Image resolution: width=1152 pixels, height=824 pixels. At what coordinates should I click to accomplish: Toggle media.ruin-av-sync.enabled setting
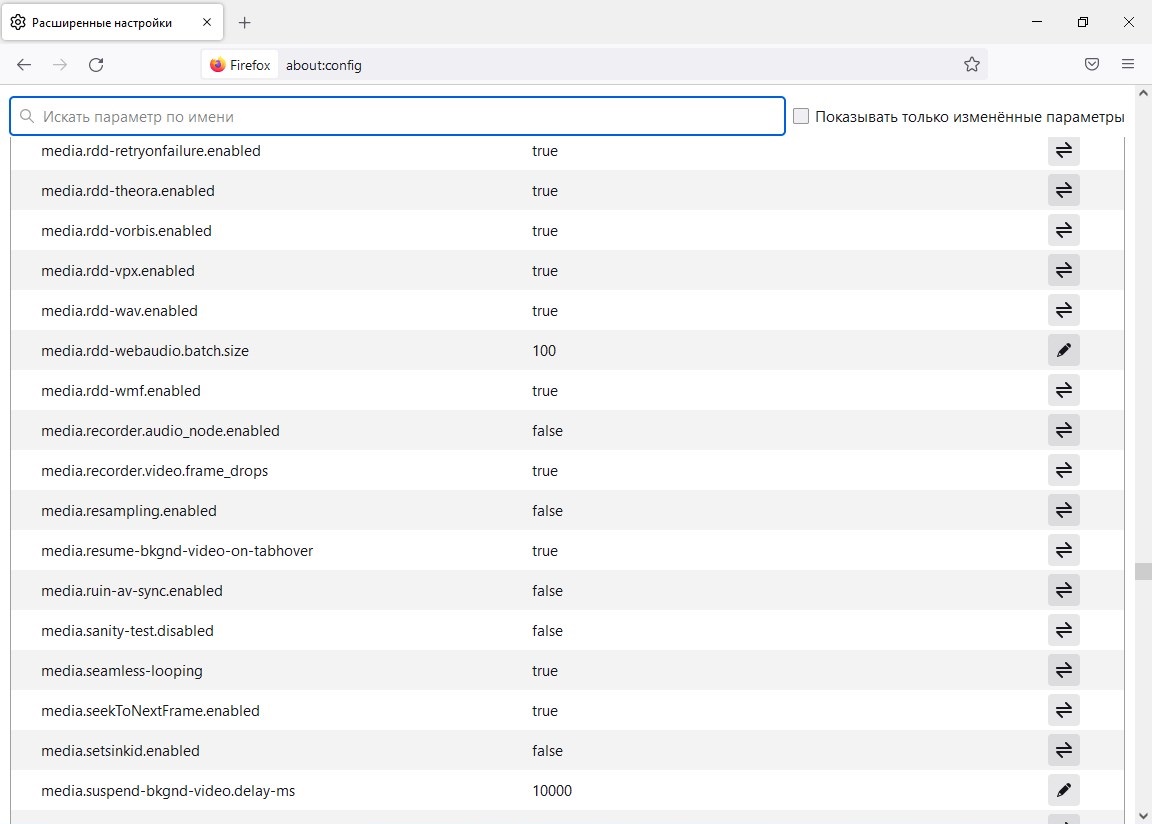(x=1064, y=591)
